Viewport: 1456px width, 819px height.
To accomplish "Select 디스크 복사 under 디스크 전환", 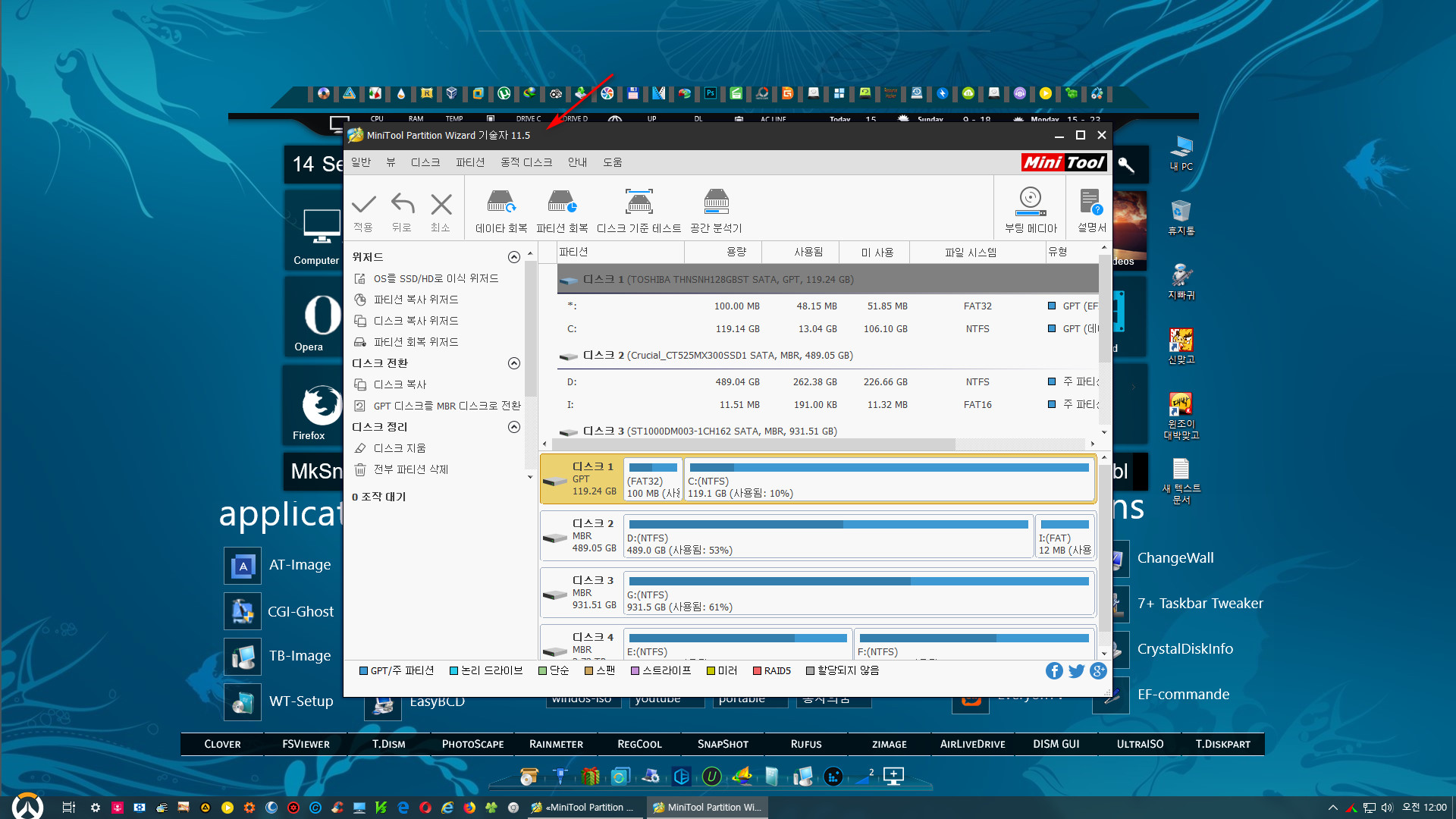I will [400, 384].
